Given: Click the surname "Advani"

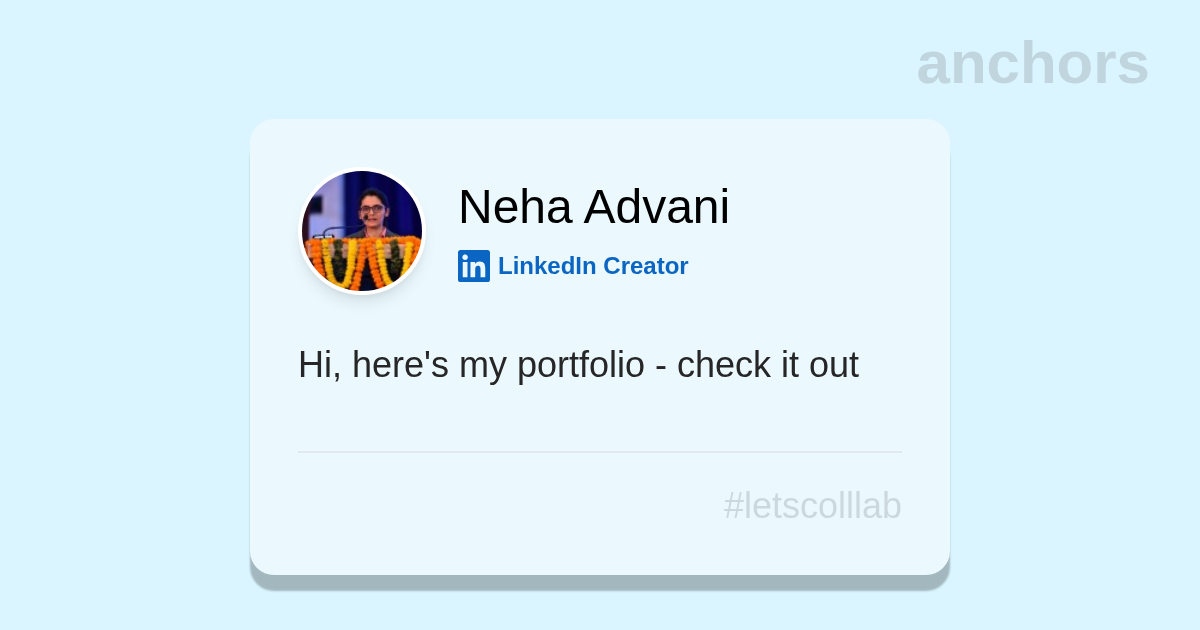Looking at the screenshot, I should click(x=657, y=207).
